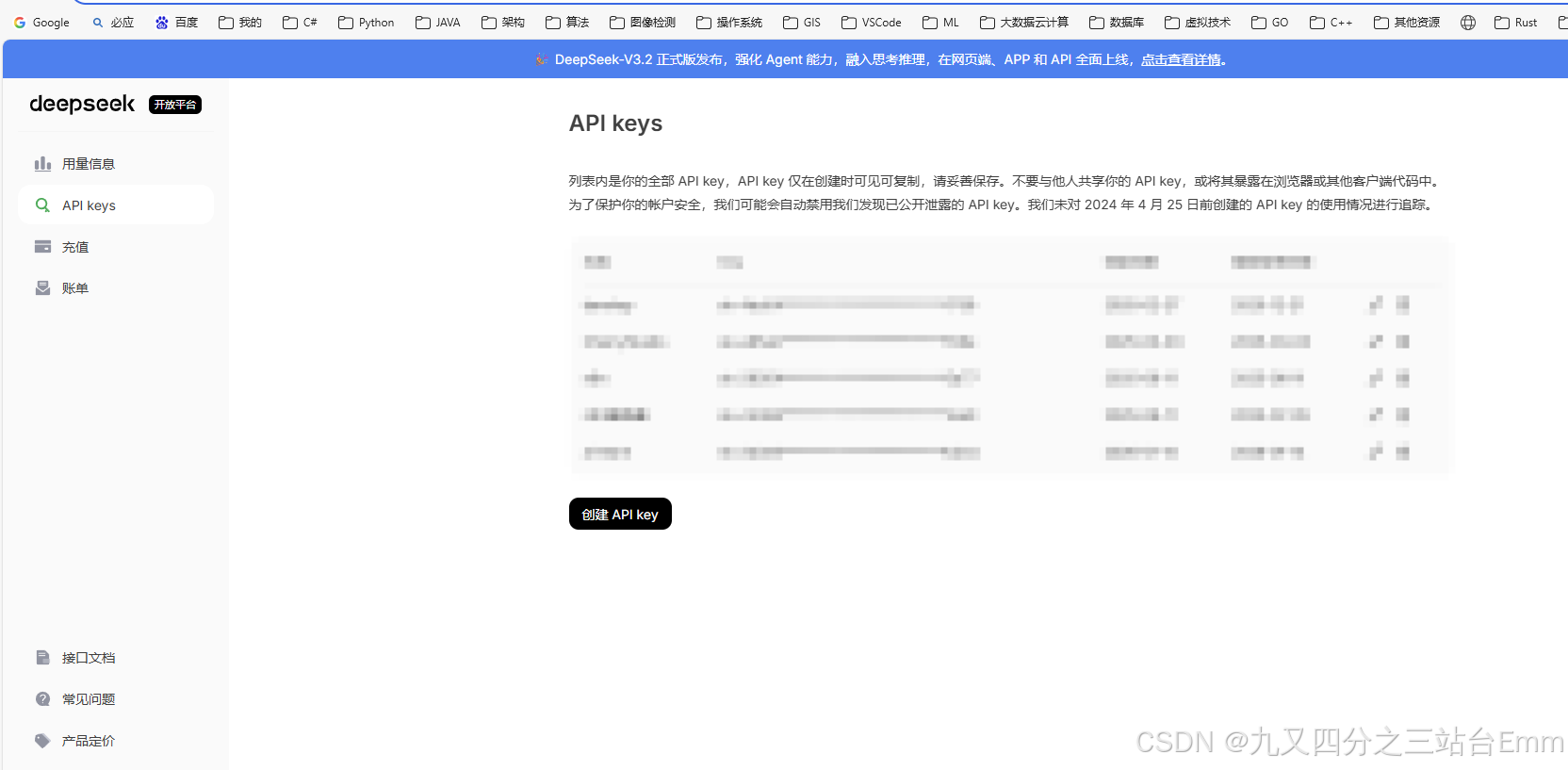Go to 充值 in the sidebar
The image size is (1568, 770).
click(x=116, y=247)
